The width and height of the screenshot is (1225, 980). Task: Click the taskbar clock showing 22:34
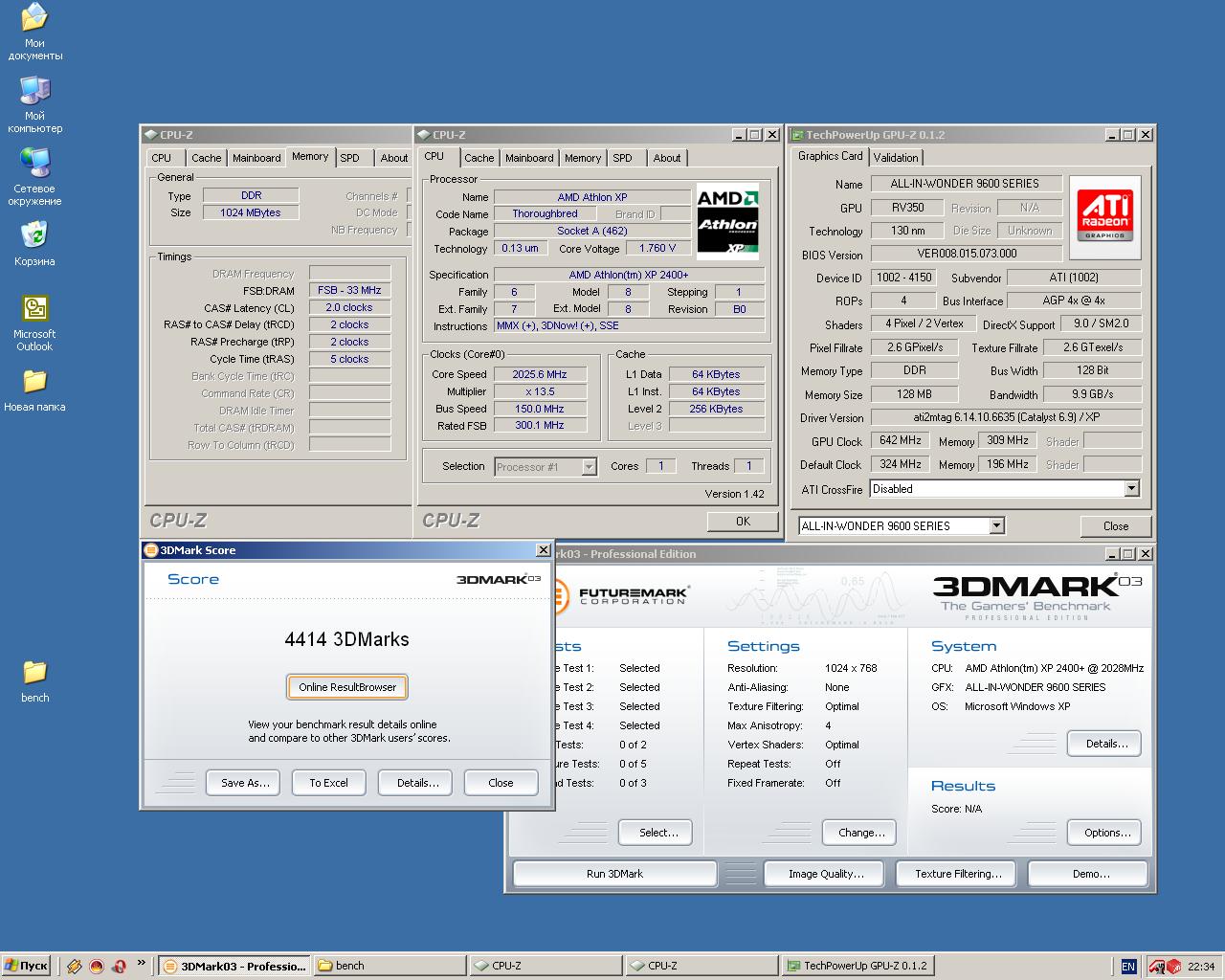(1201, 967)
